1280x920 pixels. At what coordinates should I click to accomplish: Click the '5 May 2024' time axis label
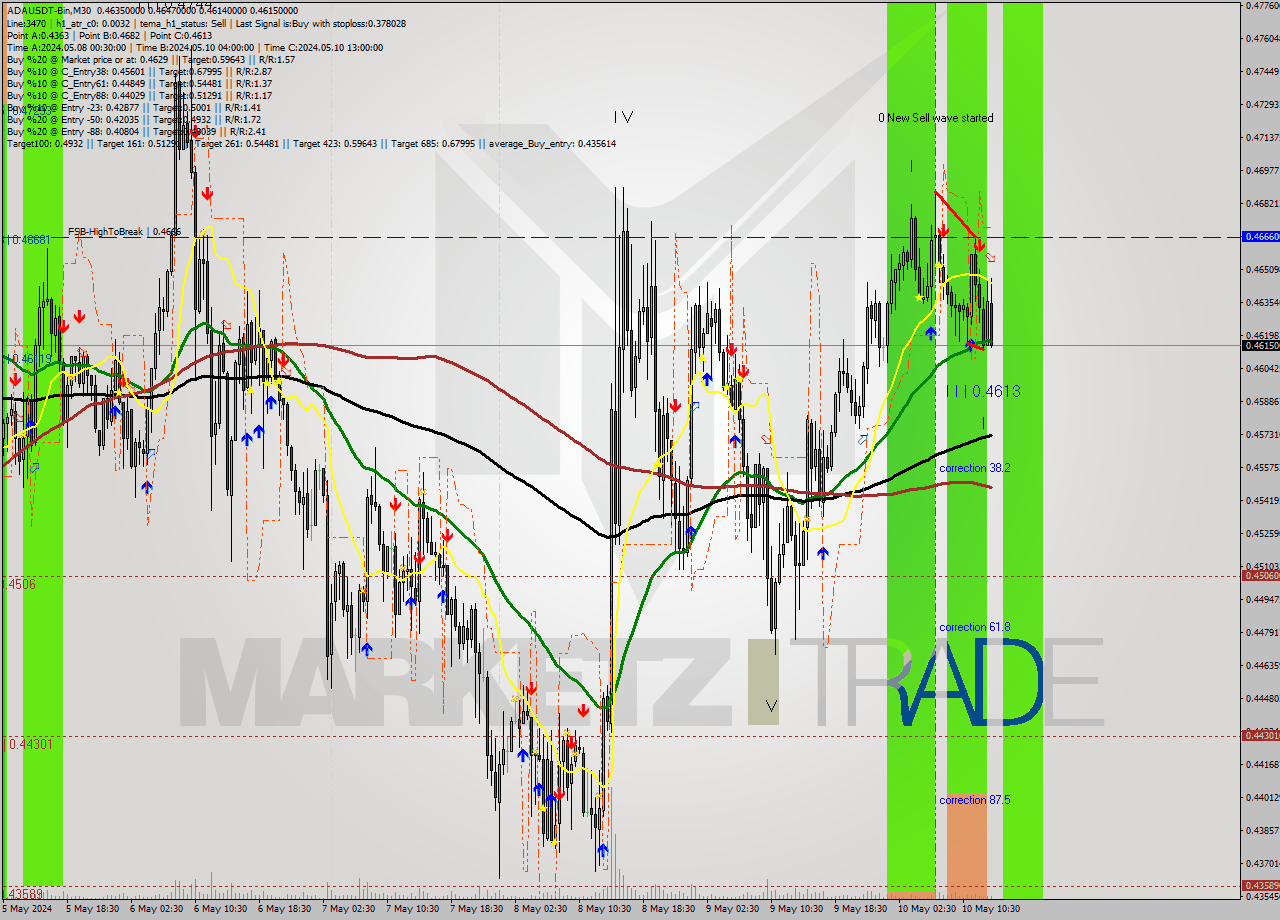(x=27, y=909)
